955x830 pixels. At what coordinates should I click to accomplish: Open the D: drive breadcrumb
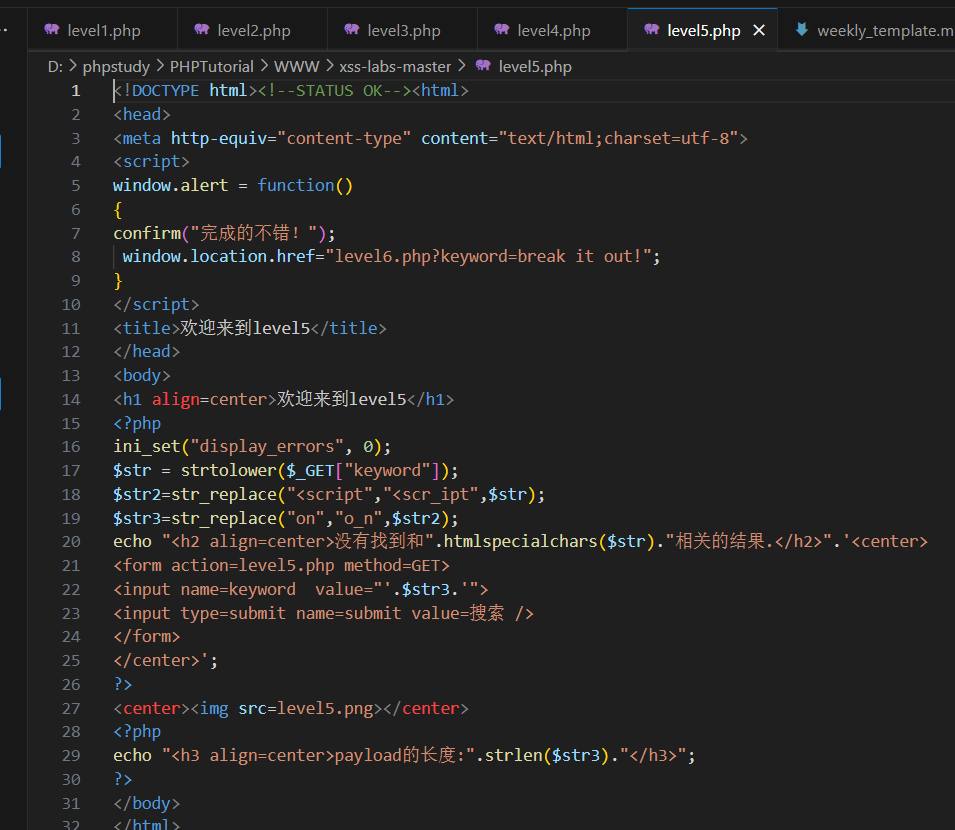(55, 66)
